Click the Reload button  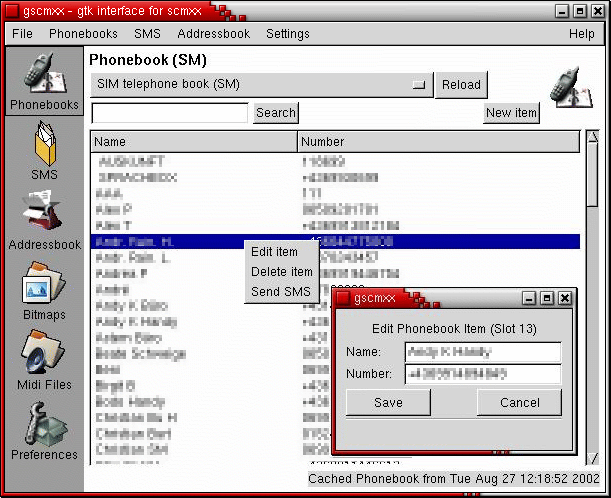461,85
